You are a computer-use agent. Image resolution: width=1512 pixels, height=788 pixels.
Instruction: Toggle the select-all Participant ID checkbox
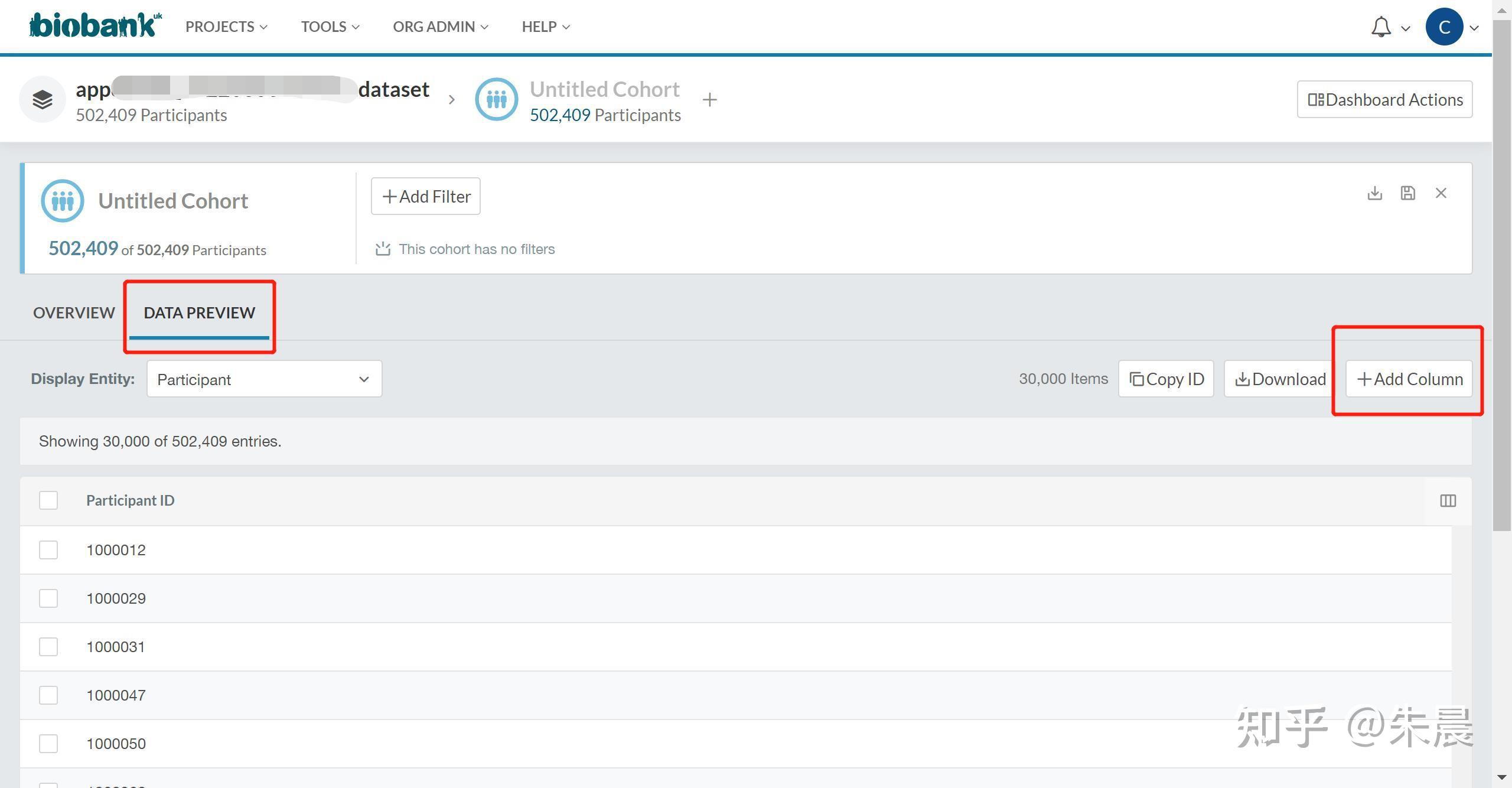click(x=48, y=500)
